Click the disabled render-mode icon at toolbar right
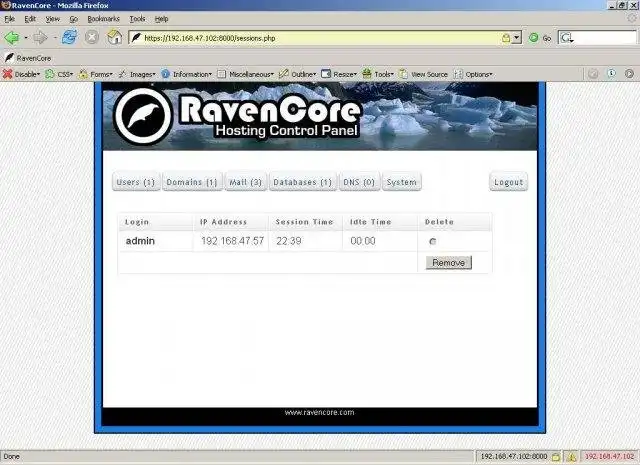Viewport: 640px width, 465px height. point(593,74)
